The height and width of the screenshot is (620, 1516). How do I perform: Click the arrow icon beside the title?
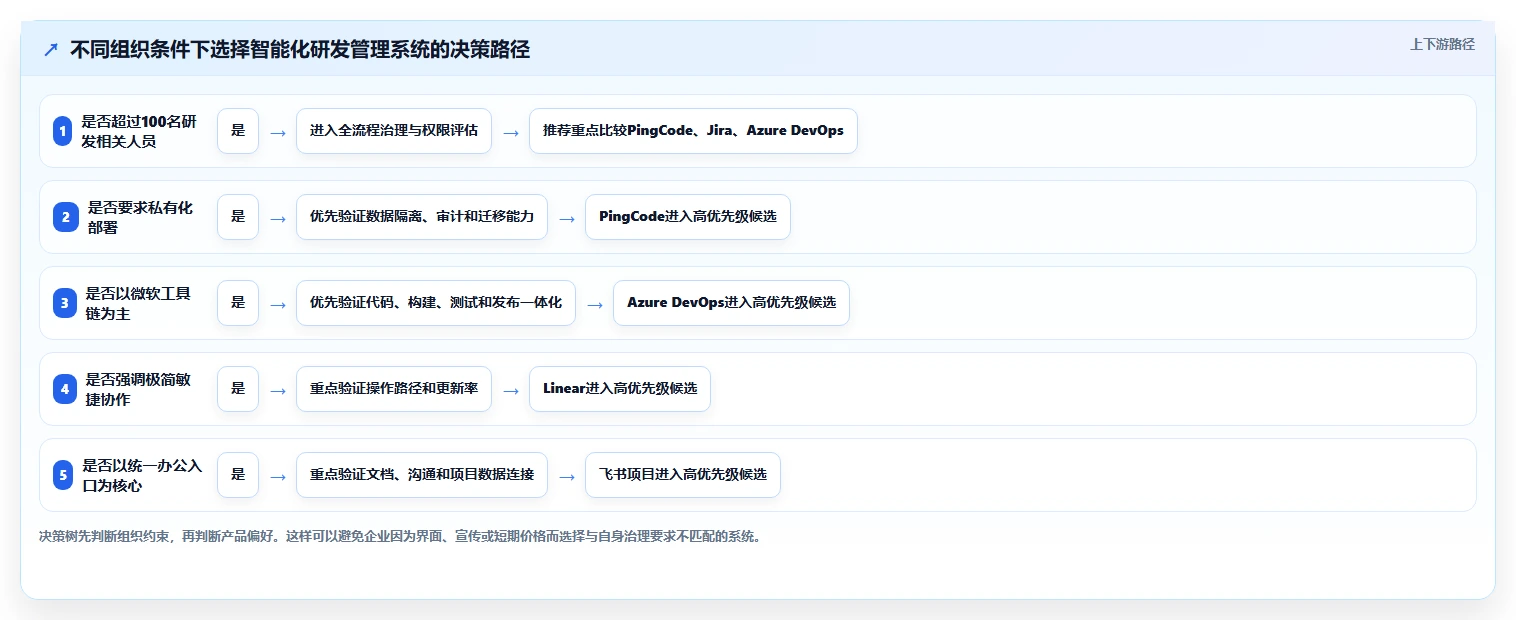pyautogui.click(x=51, y=50)
